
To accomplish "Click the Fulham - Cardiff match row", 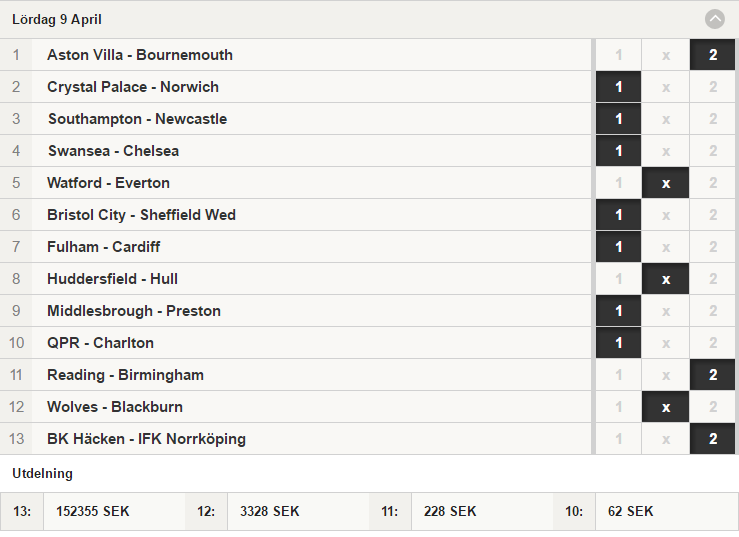I will [296, 247].
